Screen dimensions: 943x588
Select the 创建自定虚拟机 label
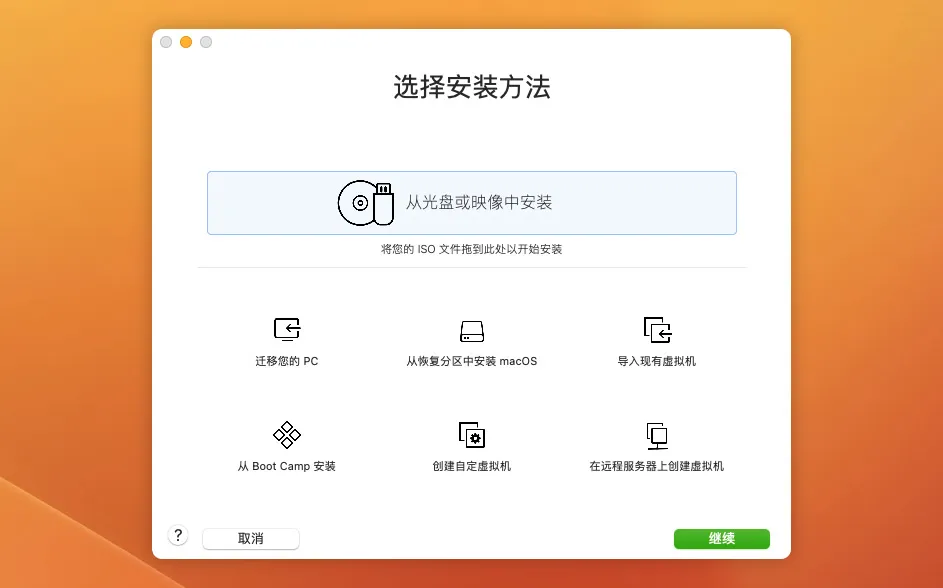click(x=471, y=466)
